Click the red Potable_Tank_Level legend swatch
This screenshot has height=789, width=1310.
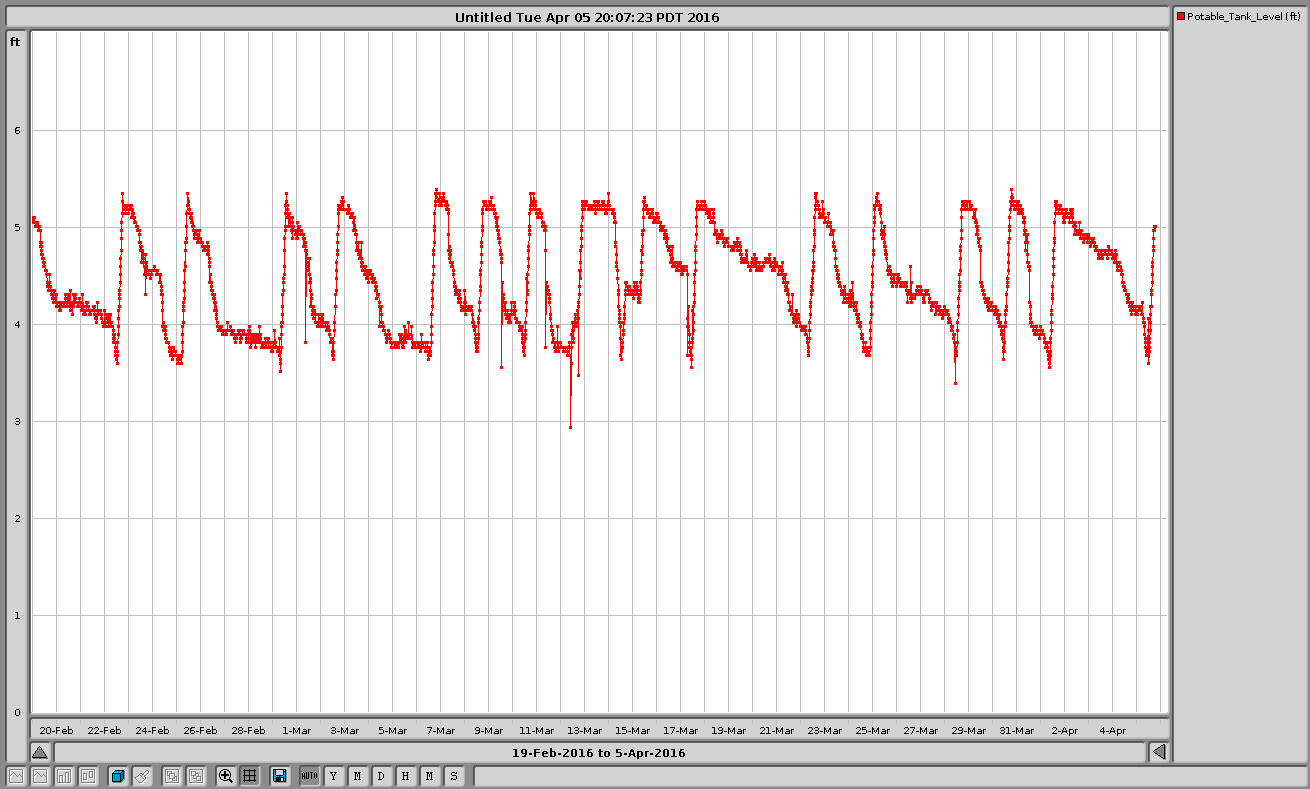point(1181,17)
